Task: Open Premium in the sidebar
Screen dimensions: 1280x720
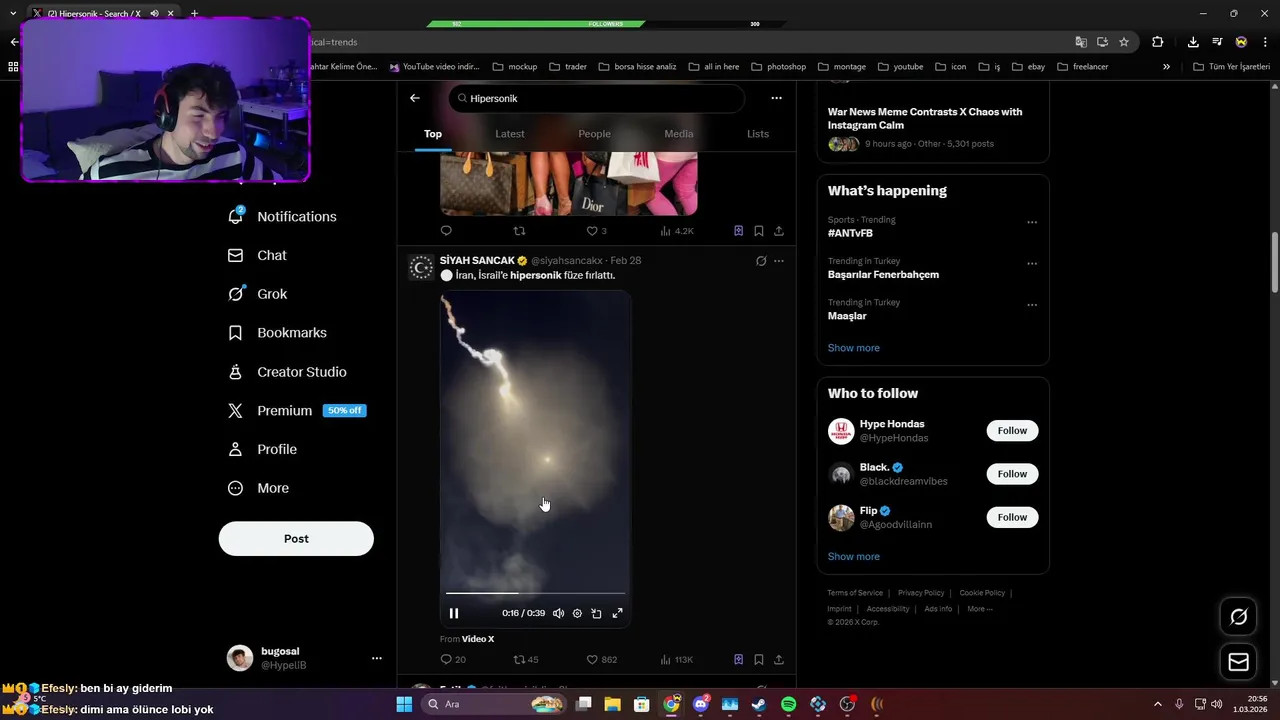Action: click(296, 411)
